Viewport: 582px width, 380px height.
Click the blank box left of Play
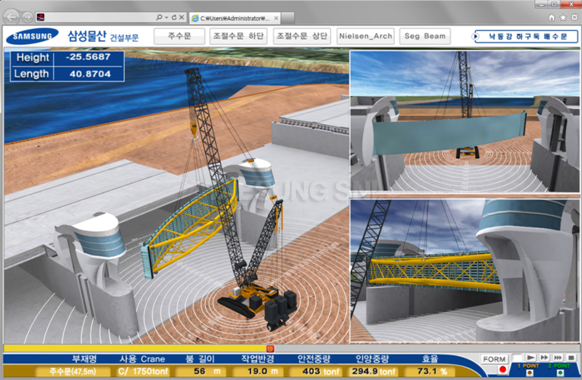click(x=517, y=358)
